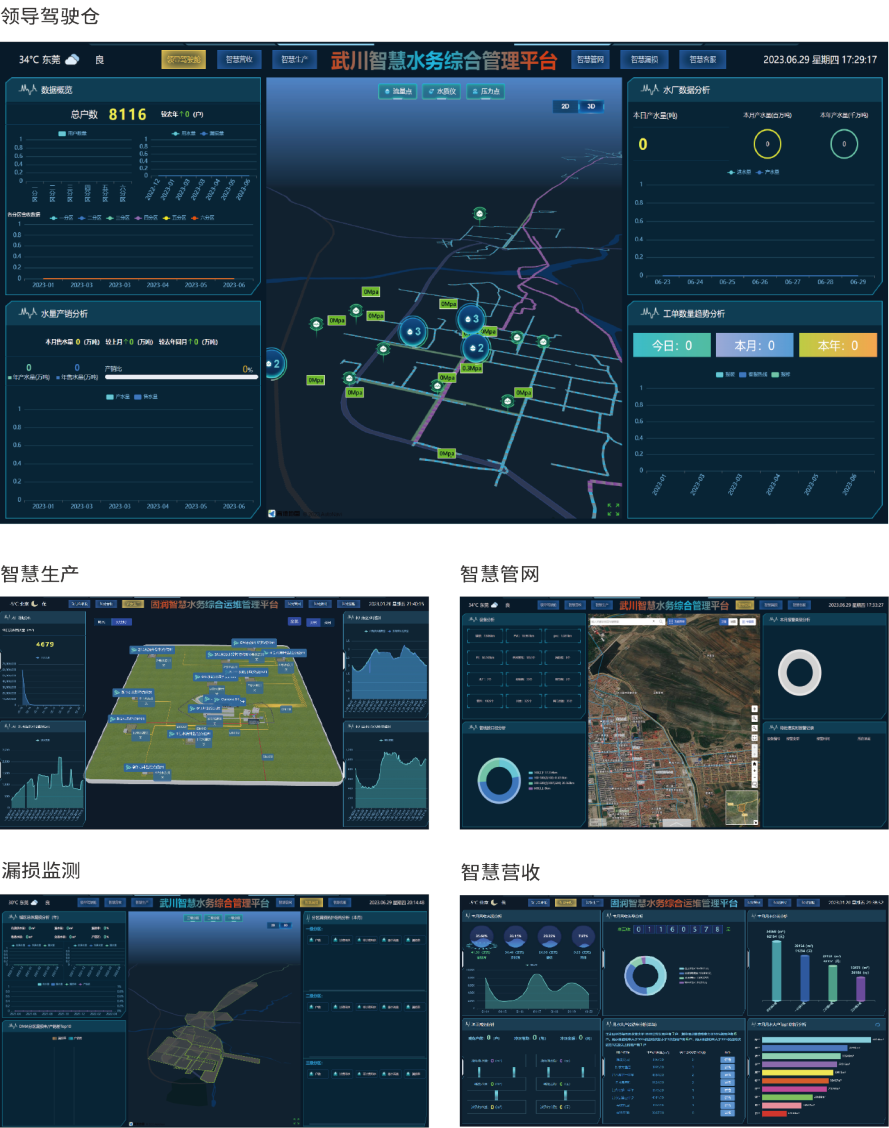
Task: Click the 本日产水量 value 0
Action: (642, 144)
